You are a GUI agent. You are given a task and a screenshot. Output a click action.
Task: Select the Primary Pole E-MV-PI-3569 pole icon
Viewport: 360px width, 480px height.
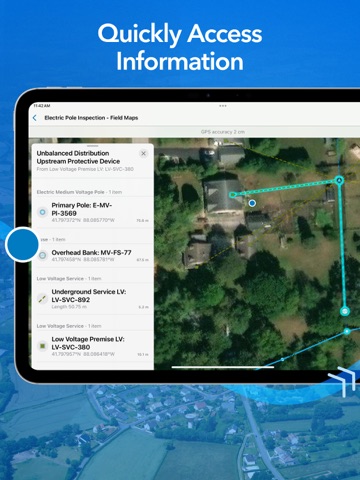pyautogui.click(x=42, y=212)
